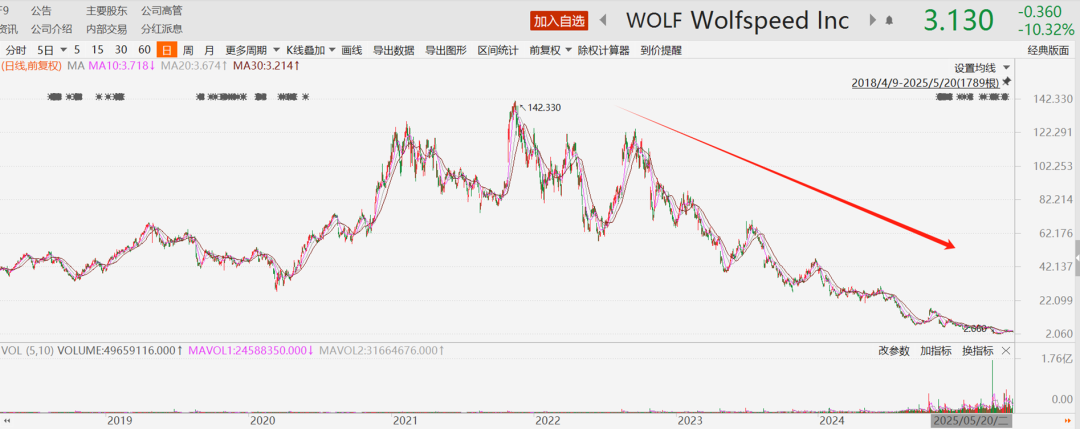Click the date range 2018/4/9-2025/5/20 link
This screenshot has height=429, width=1080.
point(924,82)
